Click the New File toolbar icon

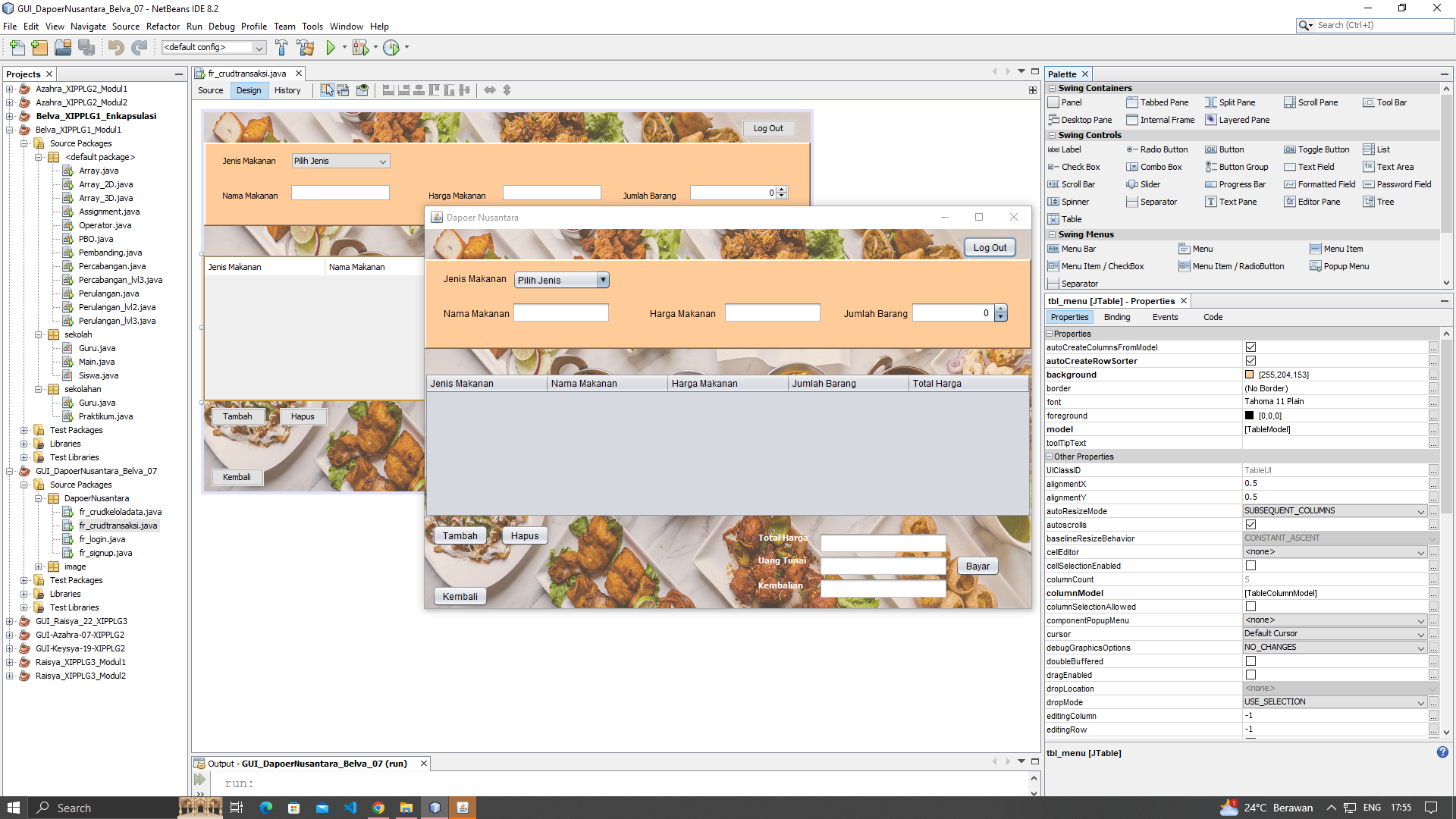coord(17,48)
